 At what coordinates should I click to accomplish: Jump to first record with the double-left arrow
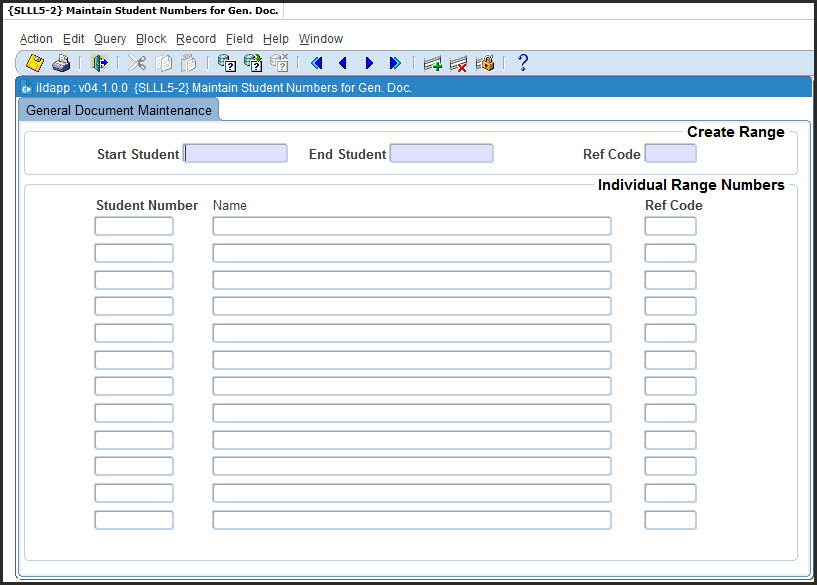click(316, 63)
